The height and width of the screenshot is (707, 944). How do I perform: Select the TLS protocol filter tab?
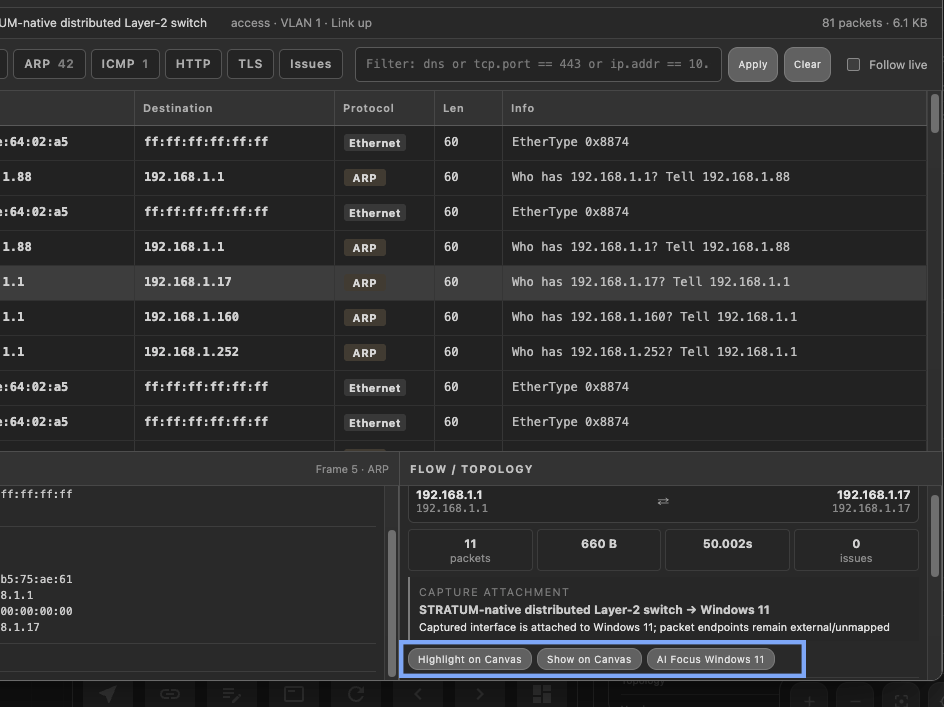[250, 64]
